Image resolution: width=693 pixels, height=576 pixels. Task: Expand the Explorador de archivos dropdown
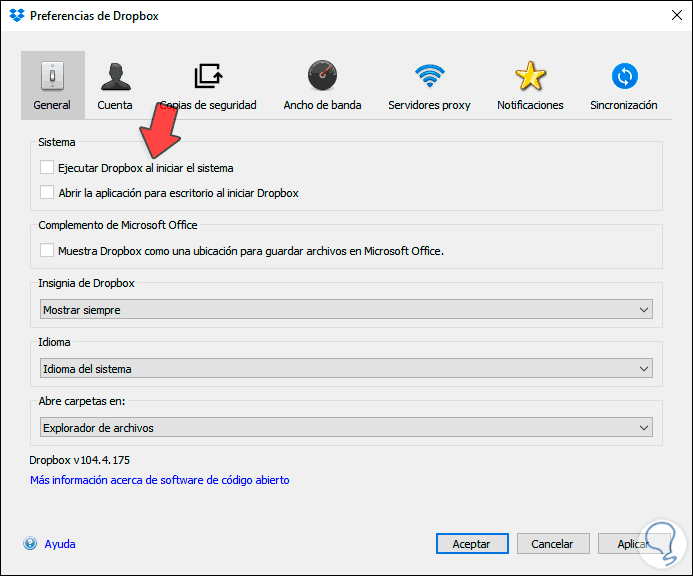pos(346,427)
